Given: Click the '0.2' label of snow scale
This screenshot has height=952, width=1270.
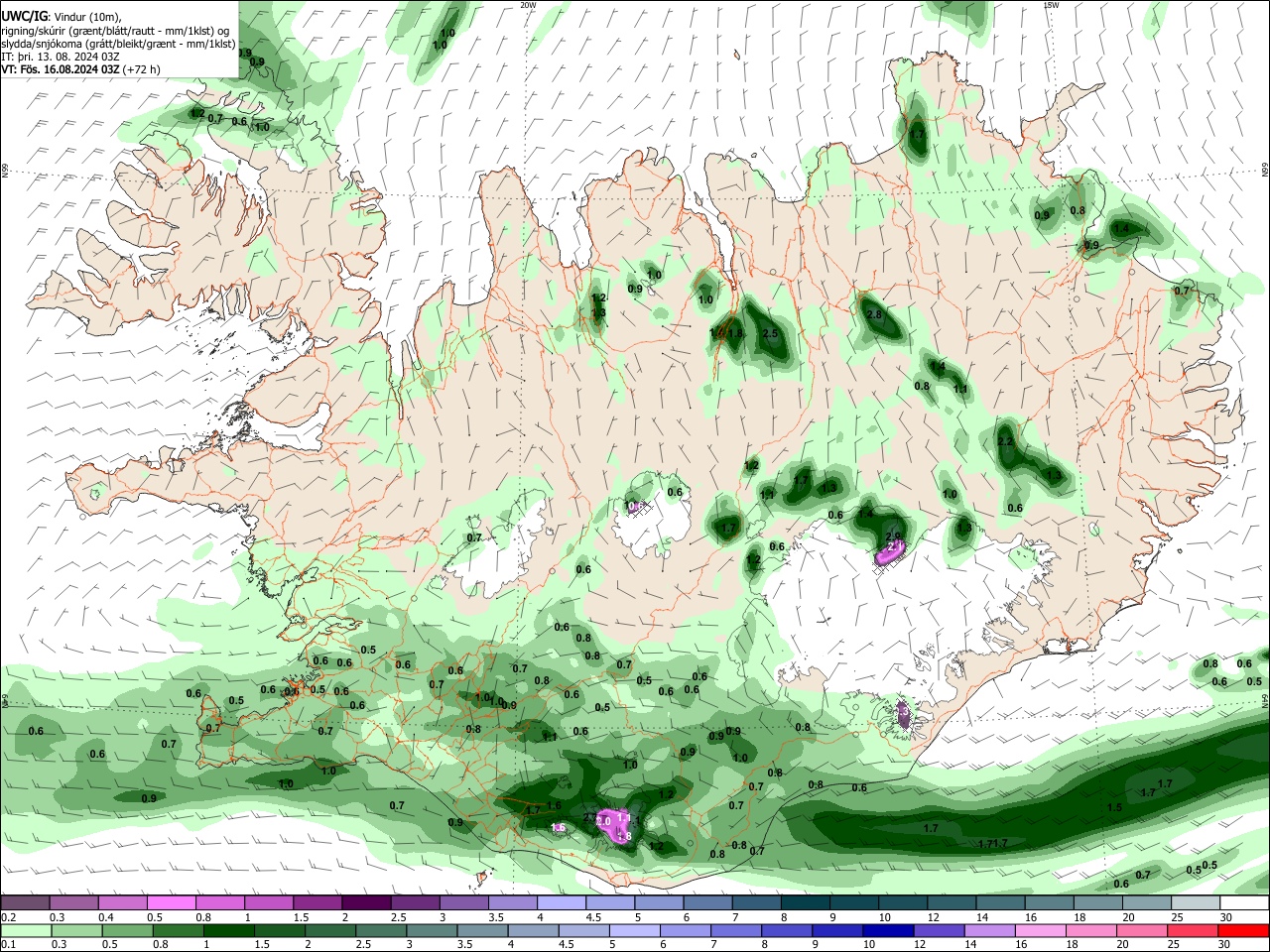Looking at the screenshot, I should point(9,917).
